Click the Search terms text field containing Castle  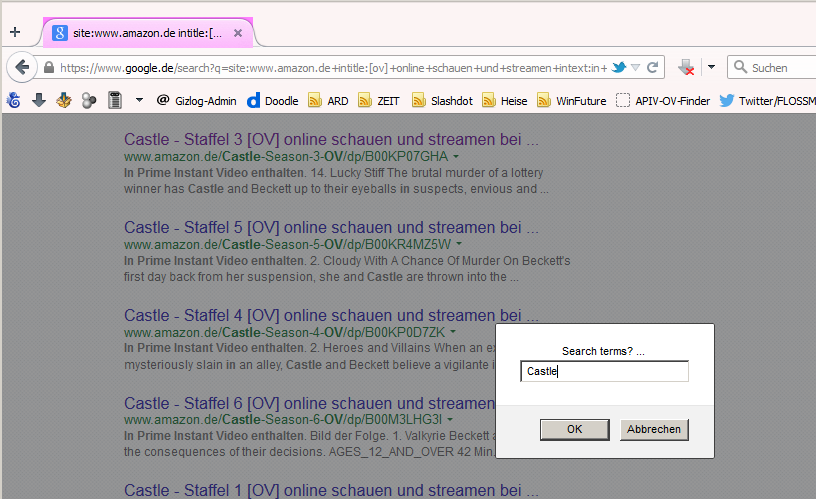[604, 371]
